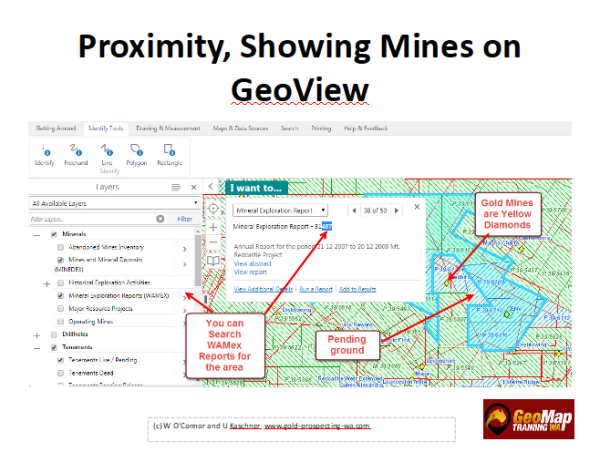
Task: Uncheck Mines and Mineral Deposits layer
Action: [60, 260]
